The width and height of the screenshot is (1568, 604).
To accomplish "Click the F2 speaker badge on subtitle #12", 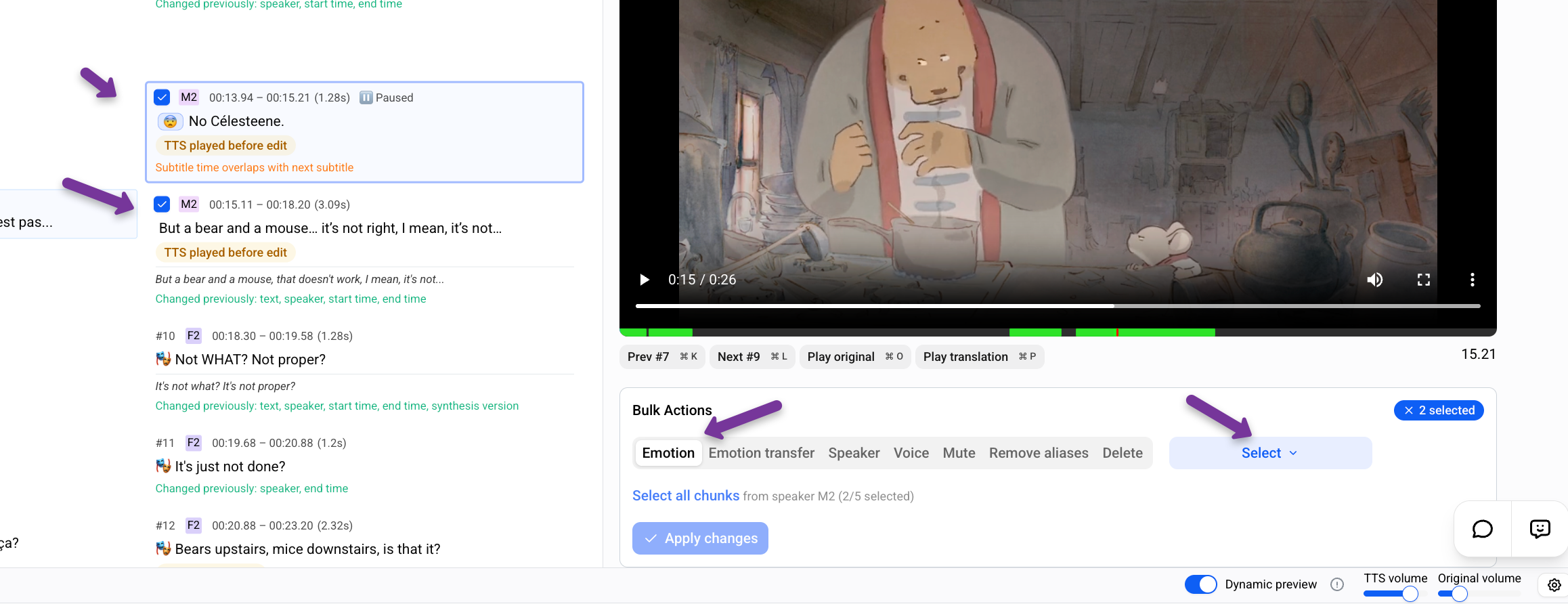I will (x=194, y=525).
